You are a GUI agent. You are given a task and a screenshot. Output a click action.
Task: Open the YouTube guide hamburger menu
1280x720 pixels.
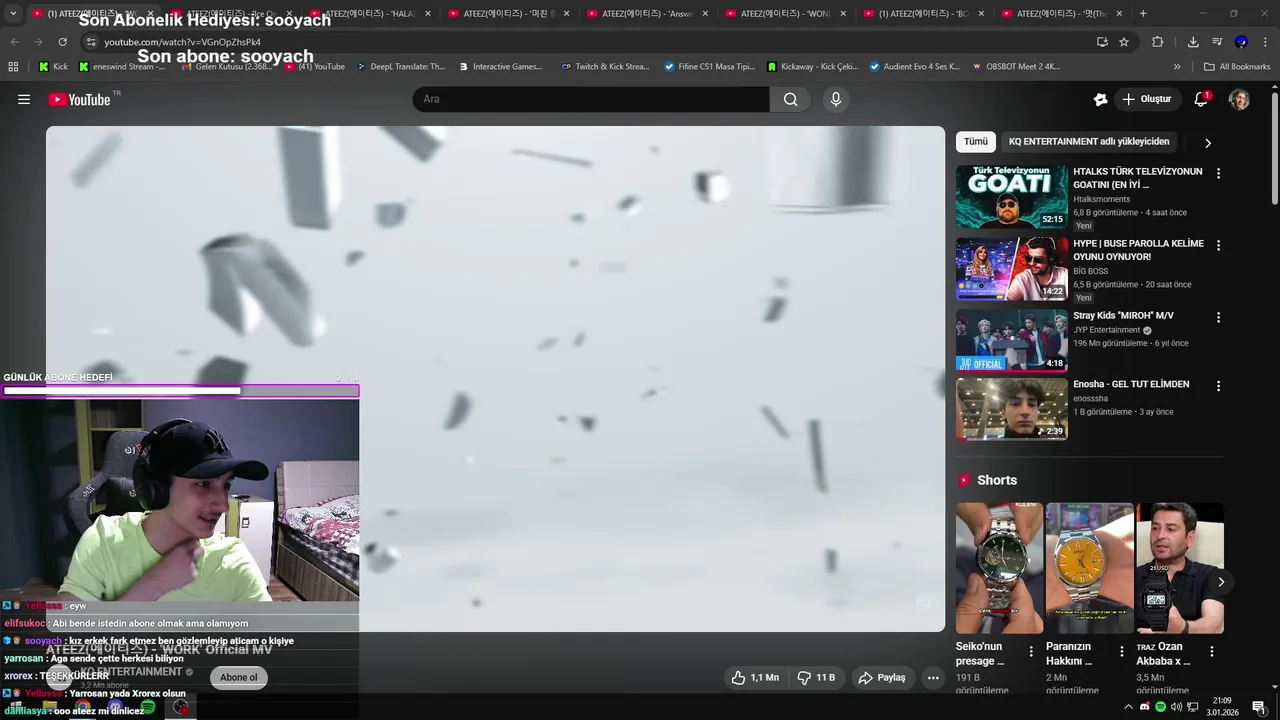24,99
